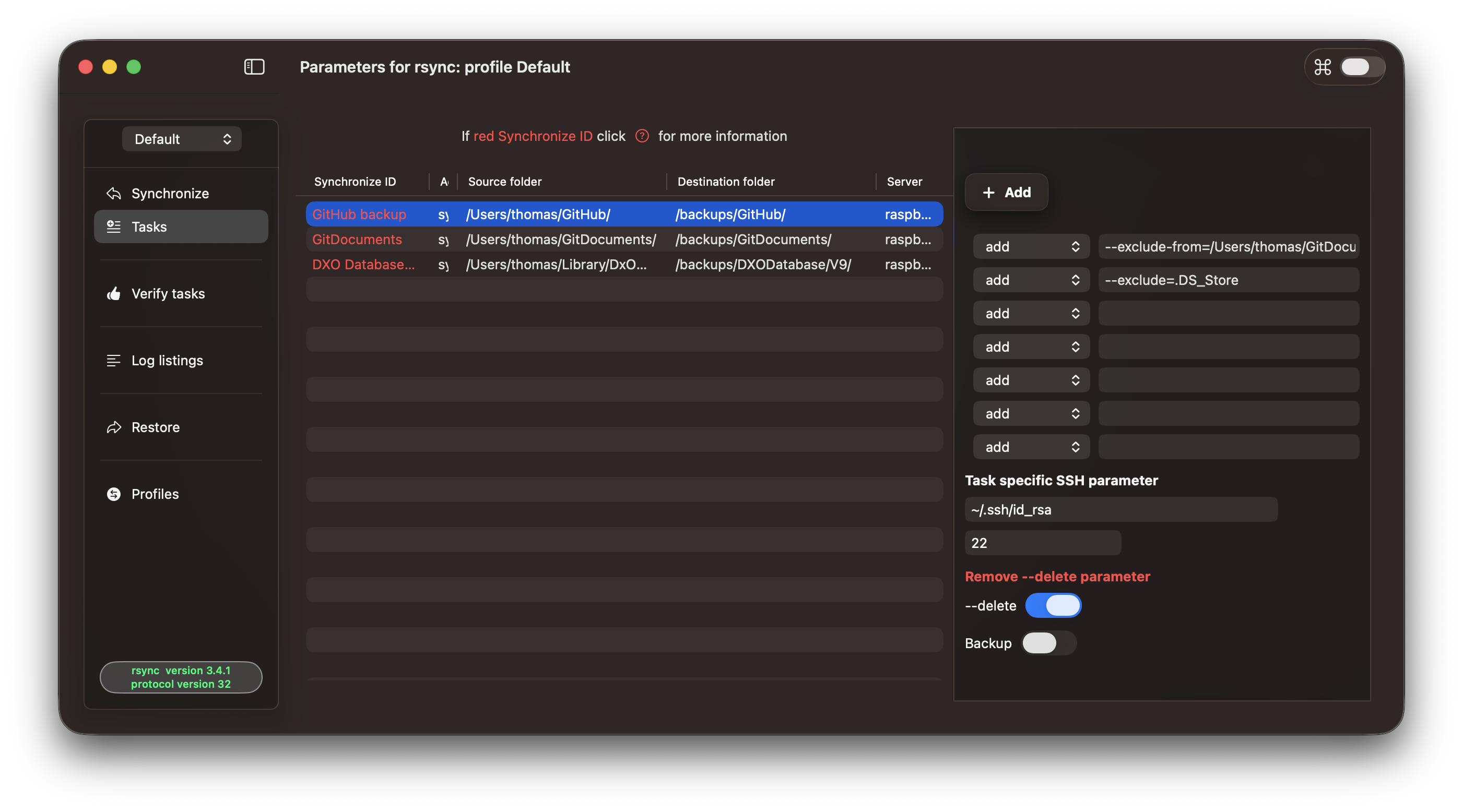Click the plus Add button
Image resolution: width=1463 pixels, height=812 pixels.
(x=1006, y=193)
